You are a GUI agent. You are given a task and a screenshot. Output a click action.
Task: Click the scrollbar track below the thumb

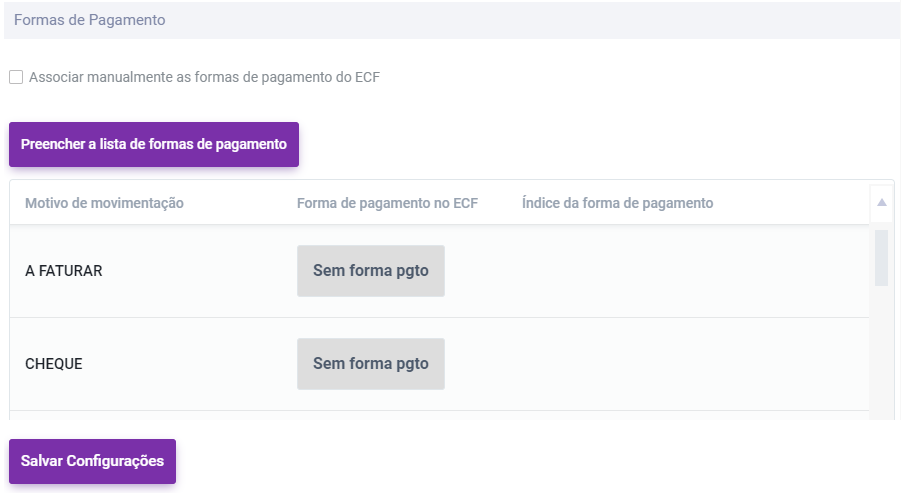pos(881,350)
